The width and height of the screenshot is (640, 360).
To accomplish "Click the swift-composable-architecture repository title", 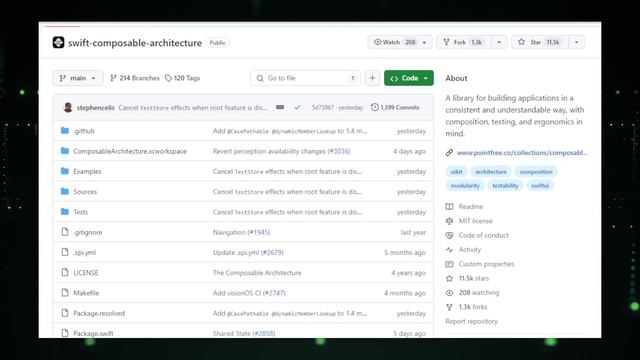I will pyautogui.click(x=135, y=43).
